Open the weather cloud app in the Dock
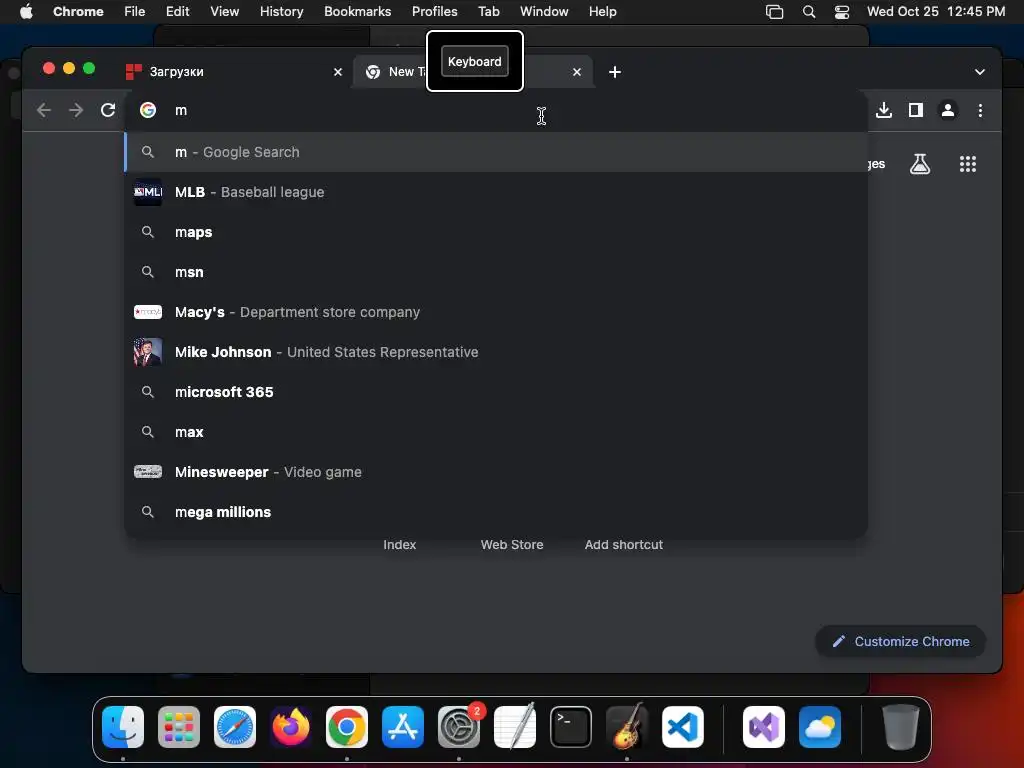Viewport: 1024px width, 768px height. [820, 727]
